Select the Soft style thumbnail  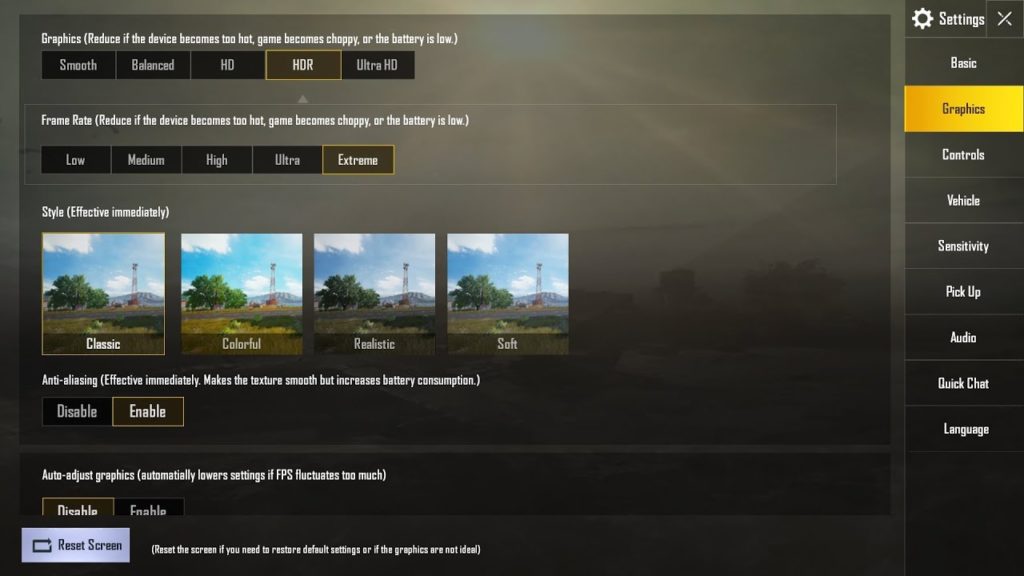tap(507, 294)
